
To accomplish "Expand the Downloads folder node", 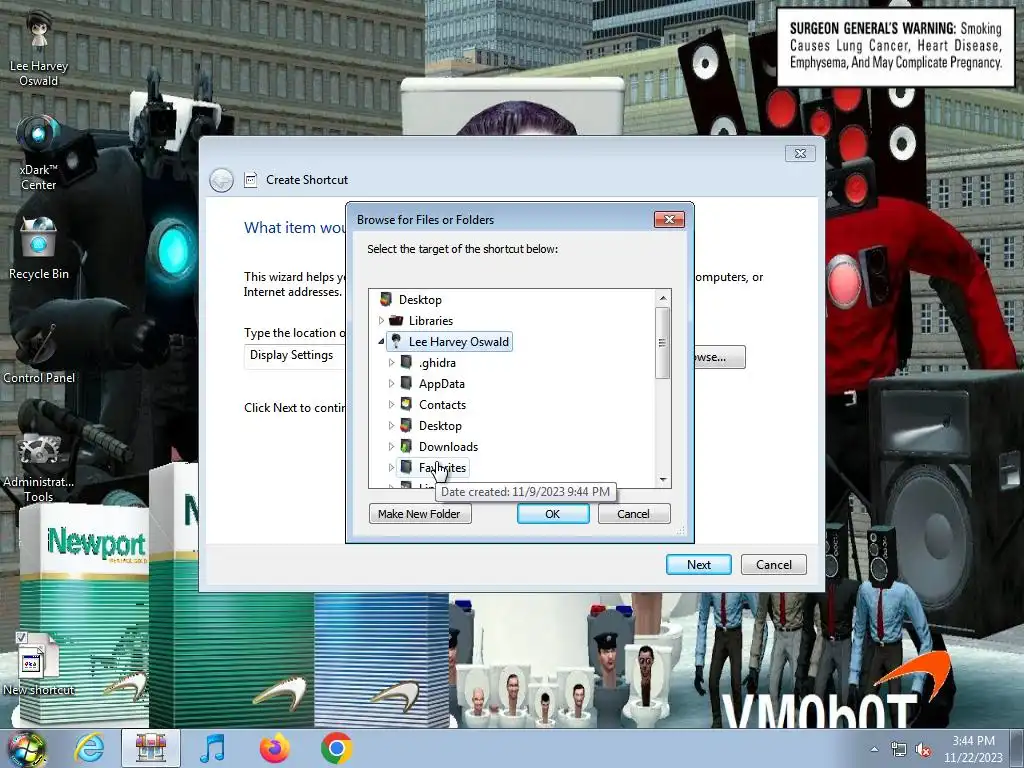I will point(391,447).
